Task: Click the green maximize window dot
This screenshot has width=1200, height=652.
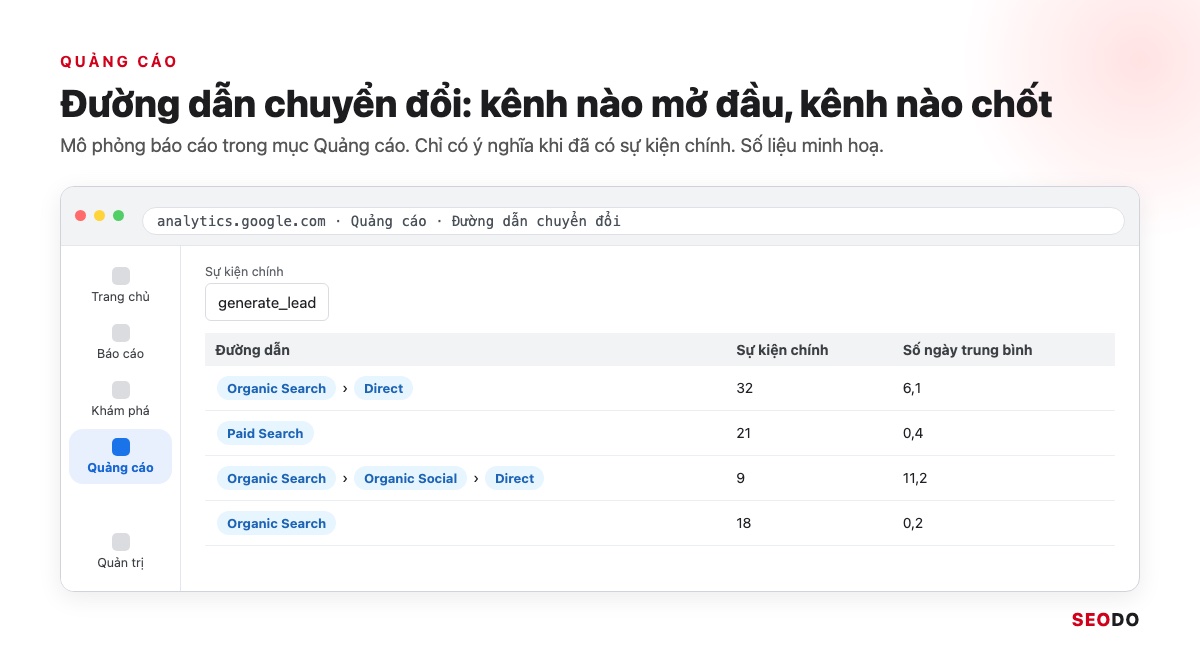Action: [x=119, y=215]
